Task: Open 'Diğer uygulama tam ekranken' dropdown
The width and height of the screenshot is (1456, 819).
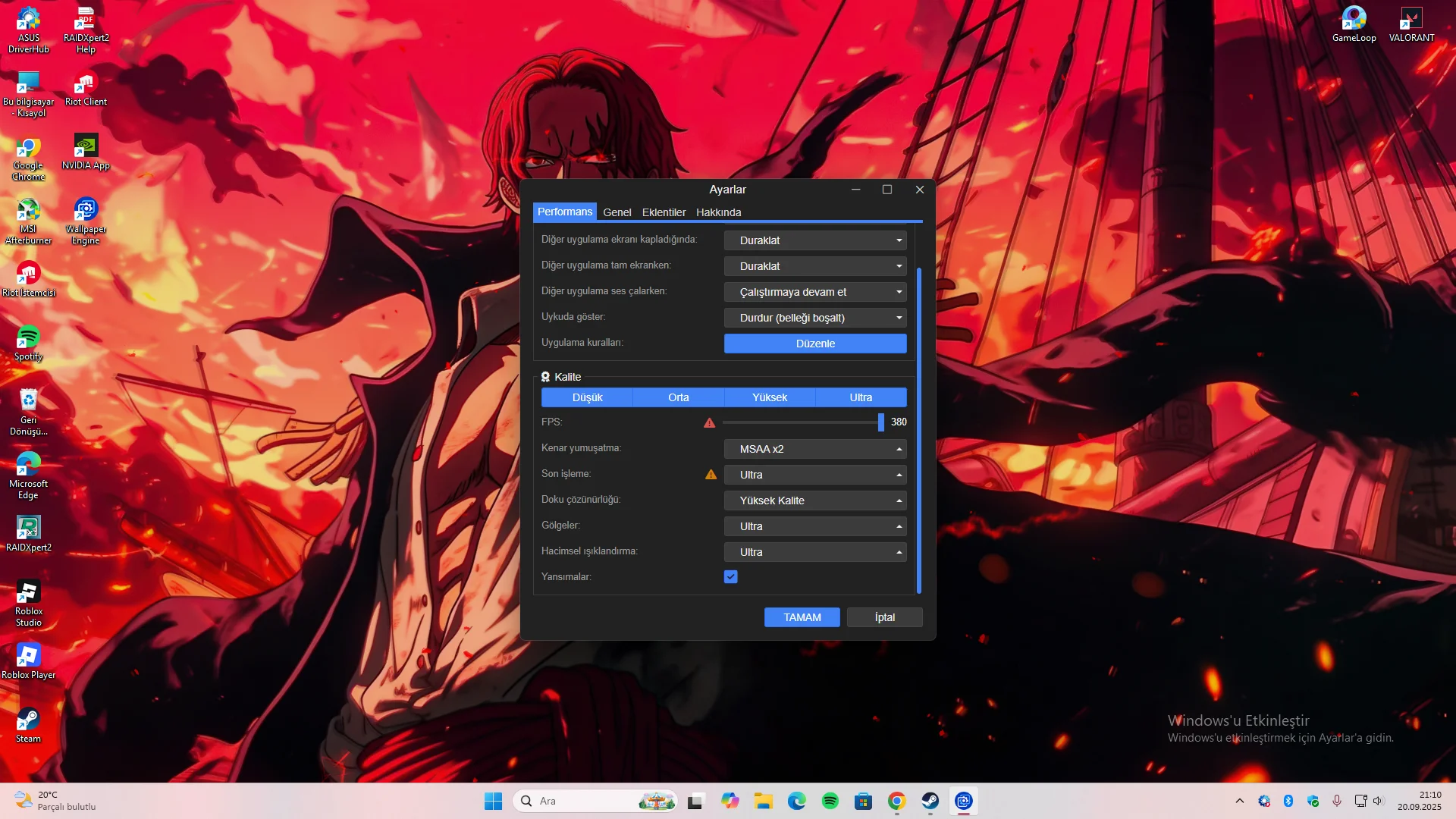Action: point(815,266)
